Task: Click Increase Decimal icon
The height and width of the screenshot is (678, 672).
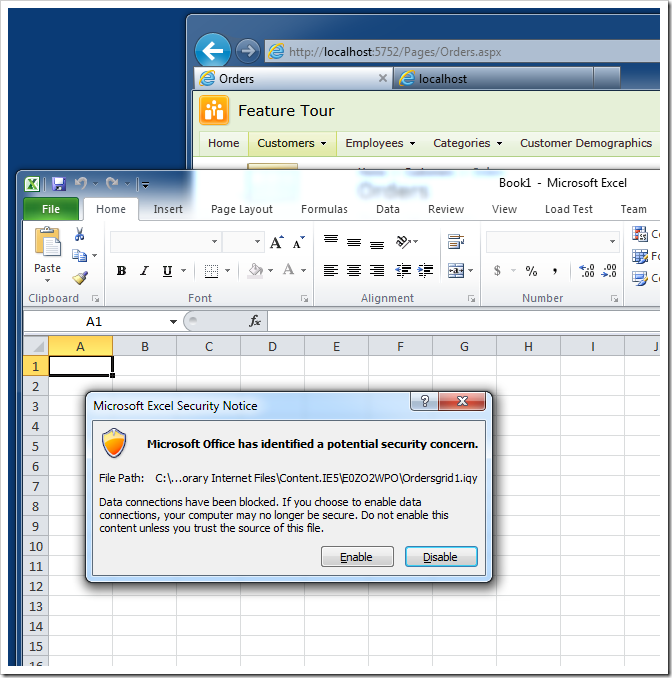Action: pyautogui.click(x=586, y=271)
